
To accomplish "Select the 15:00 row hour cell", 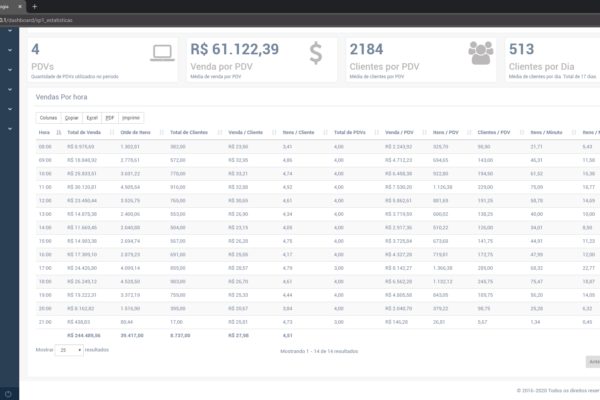I will [x=45, y=241].
